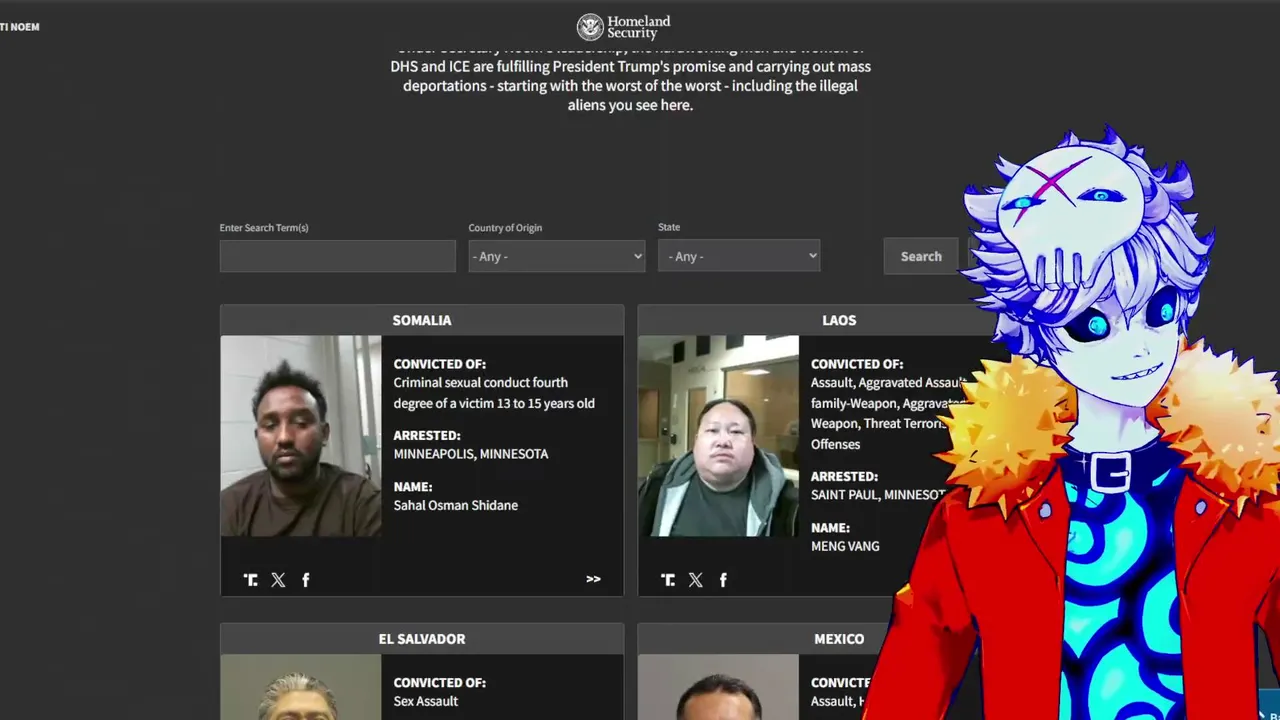Click the Criminal sexual conduct conviction text

point(494,393)
